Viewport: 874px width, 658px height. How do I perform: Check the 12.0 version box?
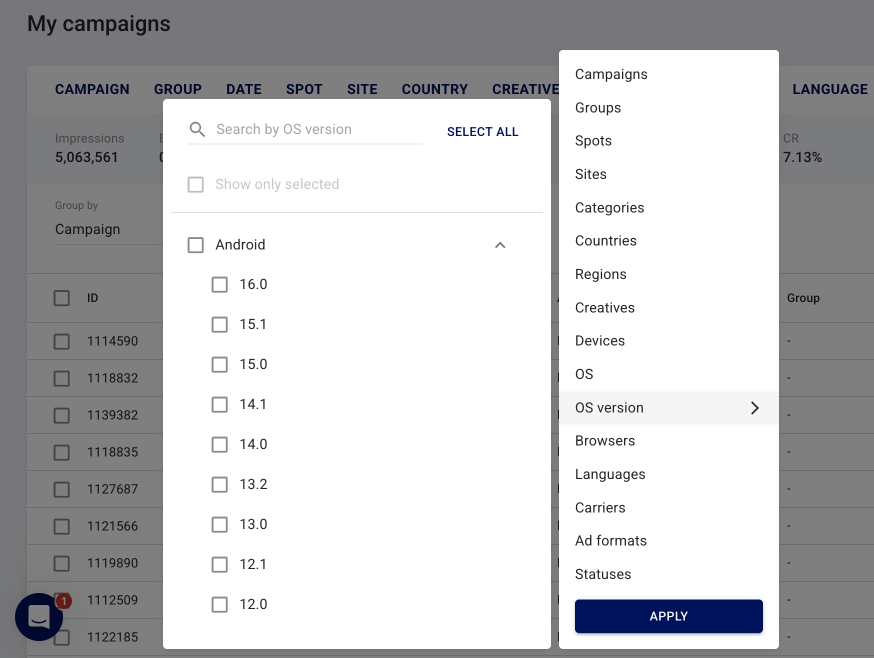(x=220, y=605)
